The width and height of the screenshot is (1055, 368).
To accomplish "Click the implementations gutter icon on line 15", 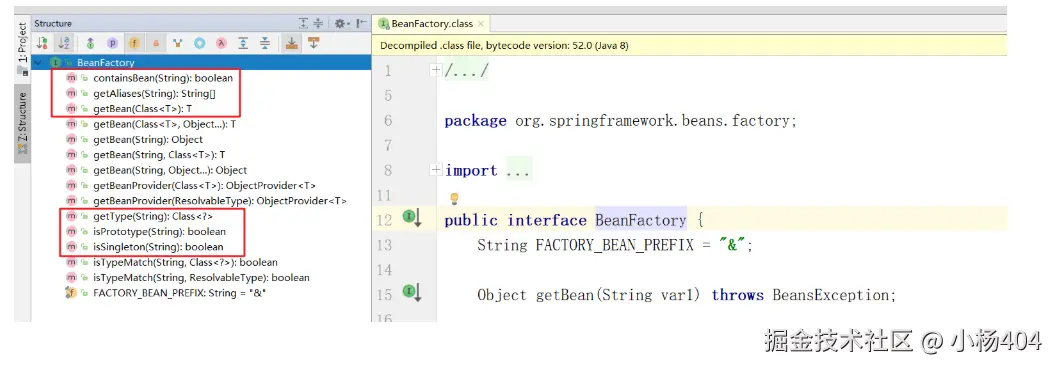I will 412,292.
